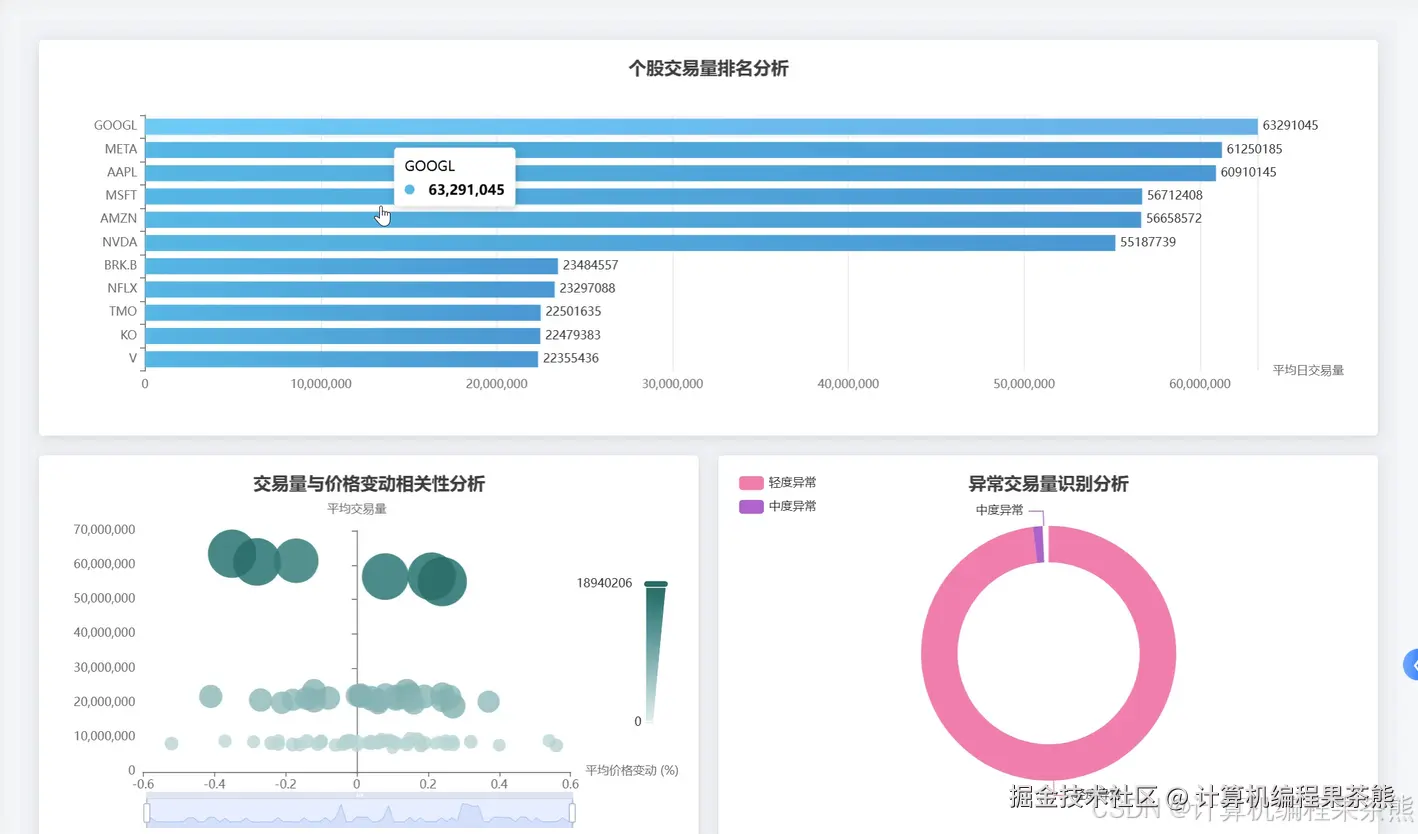
Task: Click the bar value 22501635
Action: (x=573, y=311)
